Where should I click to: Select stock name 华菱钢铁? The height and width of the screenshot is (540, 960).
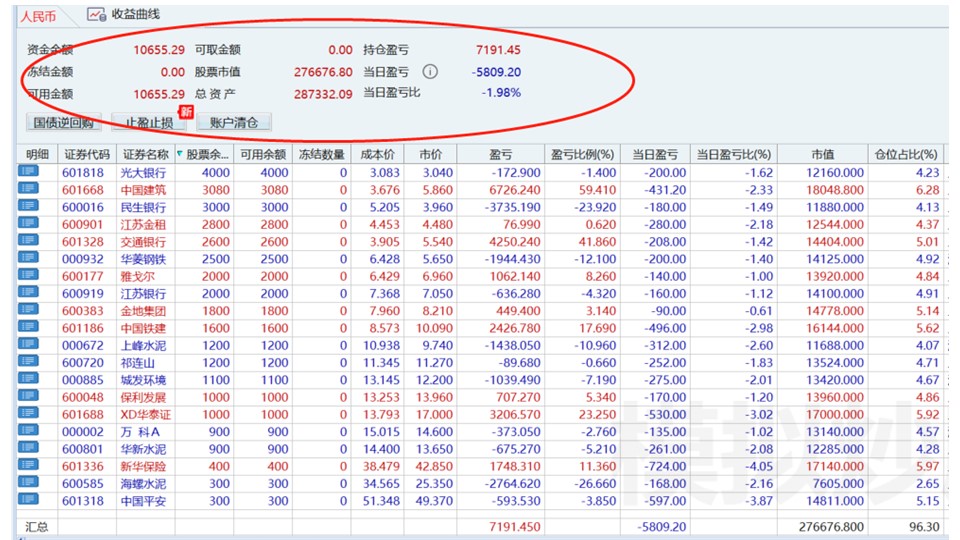[x=143, y=259]
